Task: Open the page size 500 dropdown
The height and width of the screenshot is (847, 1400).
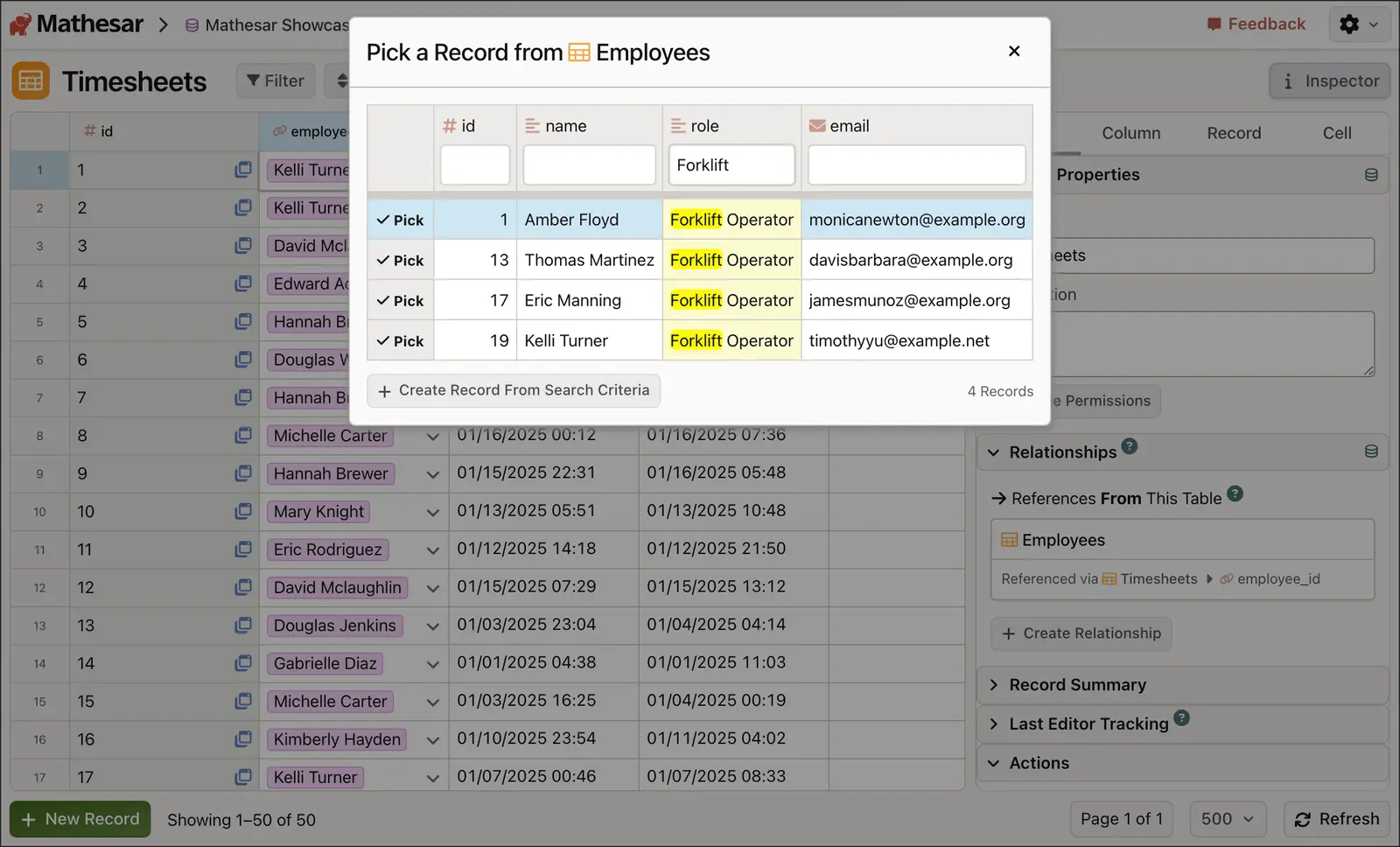Action: 1228,820
